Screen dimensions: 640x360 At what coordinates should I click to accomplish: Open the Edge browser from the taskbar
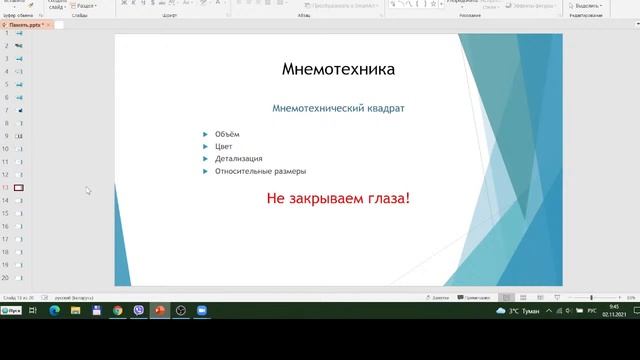tap(54, 311)
